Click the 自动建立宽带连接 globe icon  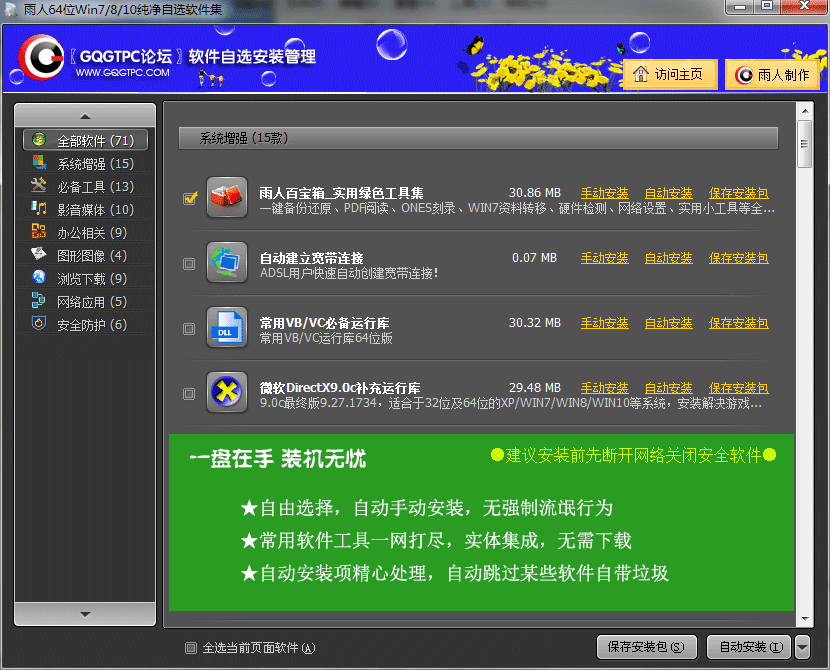pos(227,262)
